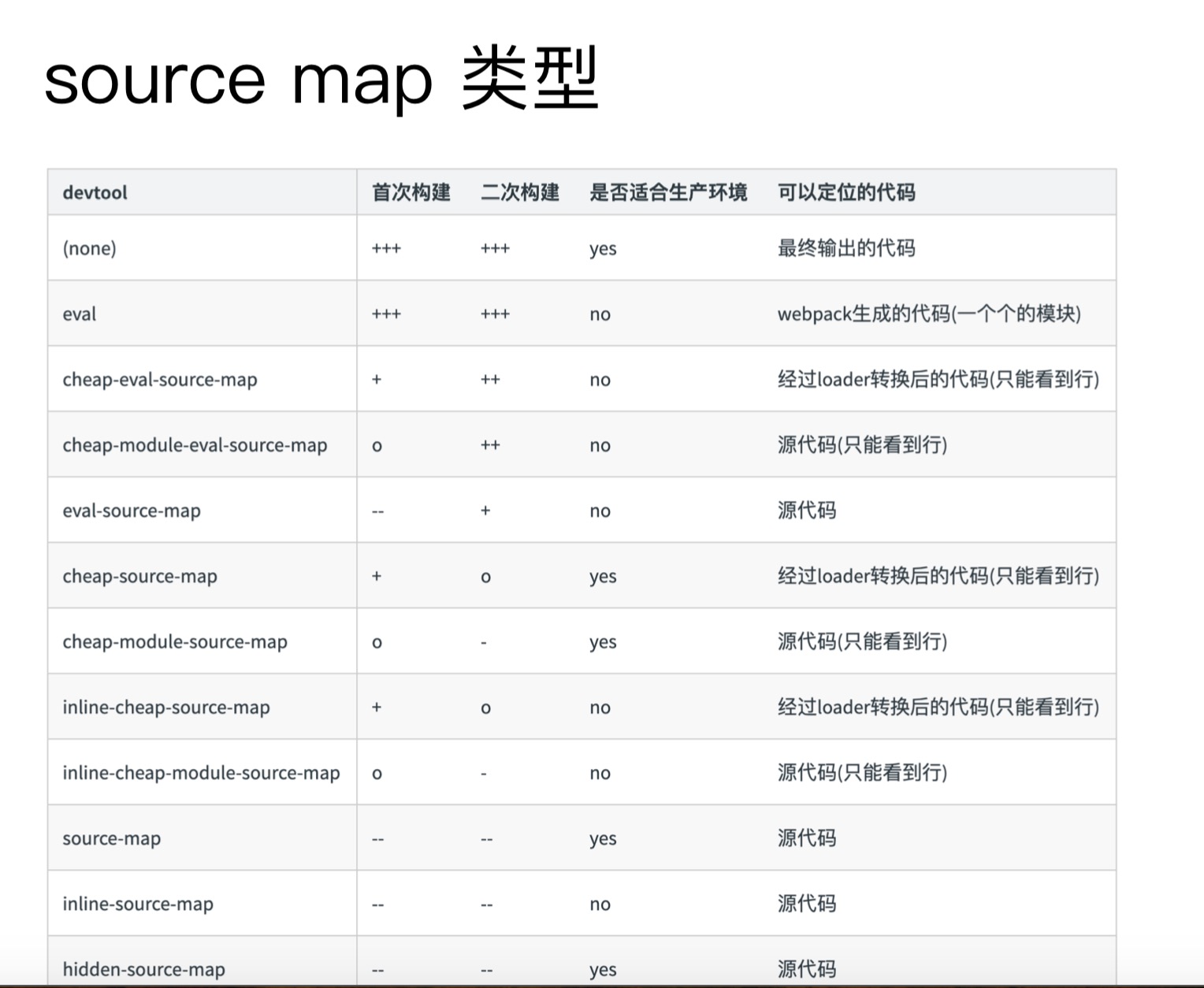Click the 'cheap-eval-source-map' row label

[x=160, y=379]
